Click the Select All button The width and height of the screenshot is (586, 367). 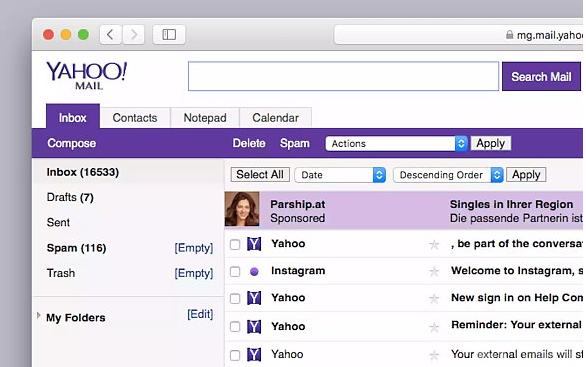[x=260, y=175]
